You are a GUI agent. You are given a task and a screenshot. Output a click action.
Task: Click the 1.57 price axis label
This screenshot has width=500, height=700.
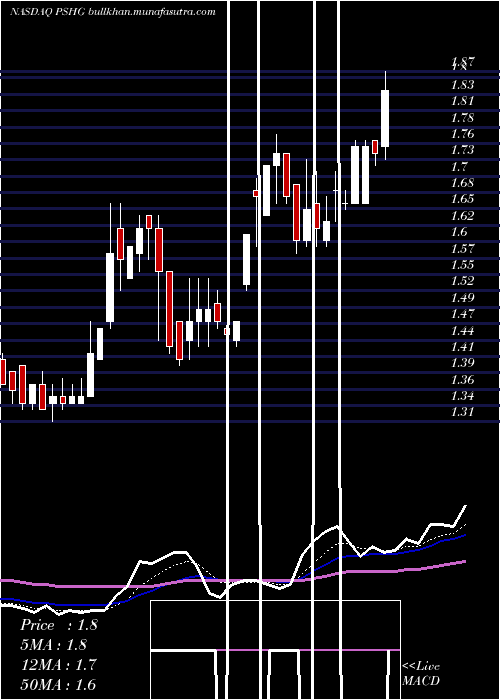[462, 248]
